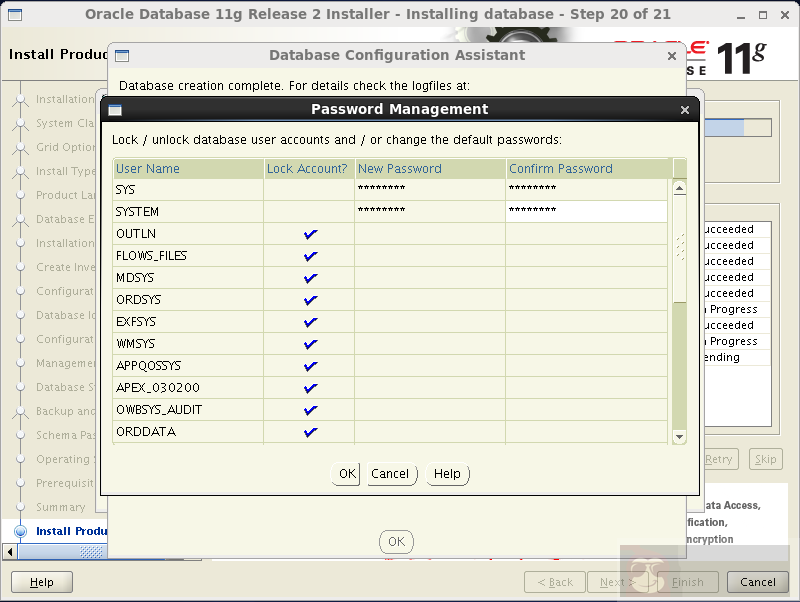Click the Database Configuration Assistant window icon

(x=122, y=55)
